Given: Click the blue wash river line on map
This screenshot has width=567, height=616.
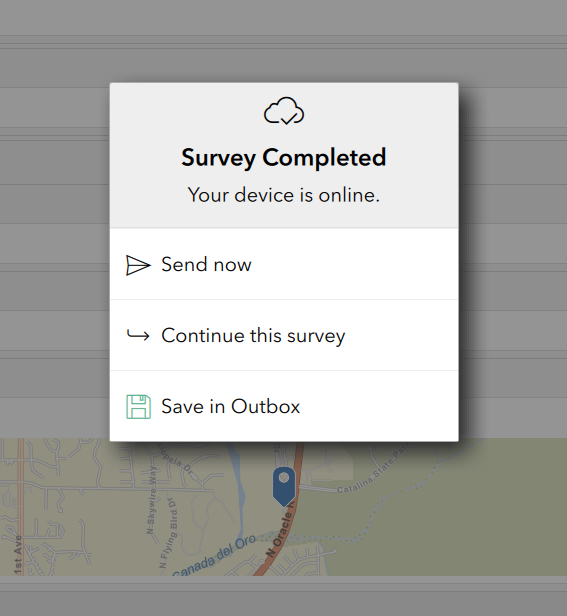Looking at the screenshot, I should point(236,483).
